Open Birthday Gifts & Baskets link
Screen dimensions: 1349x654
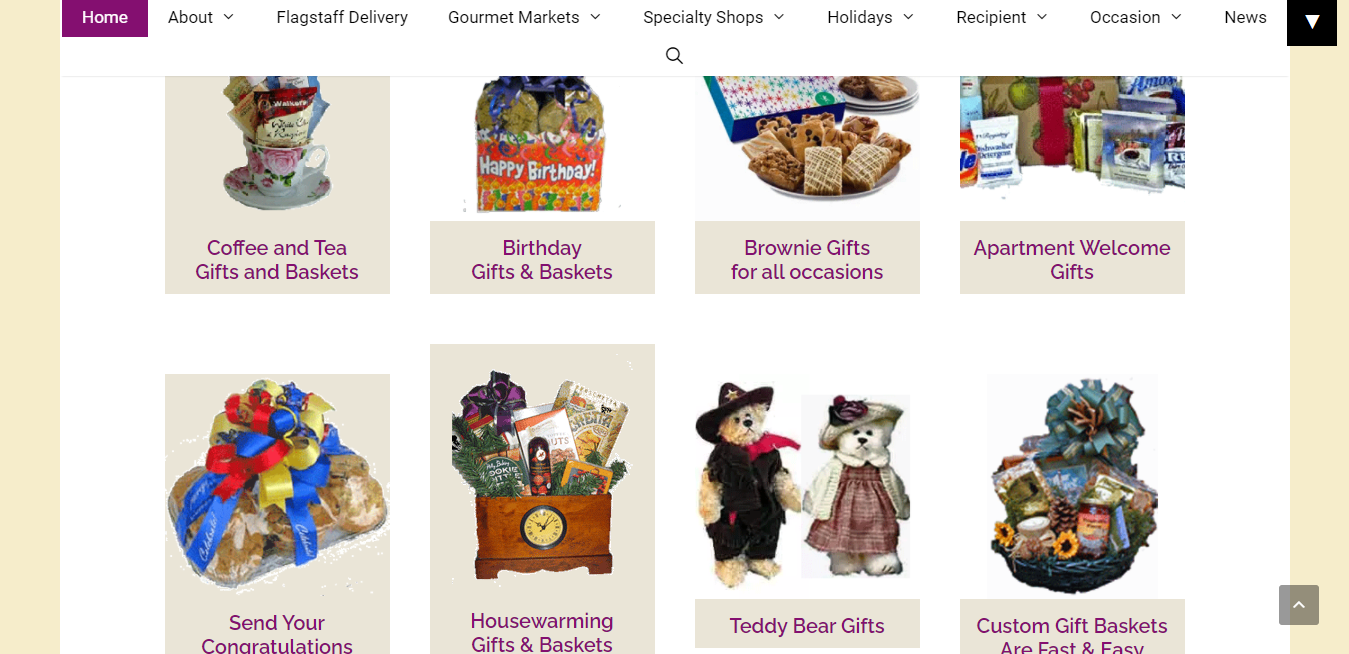(x=542, y=260)
